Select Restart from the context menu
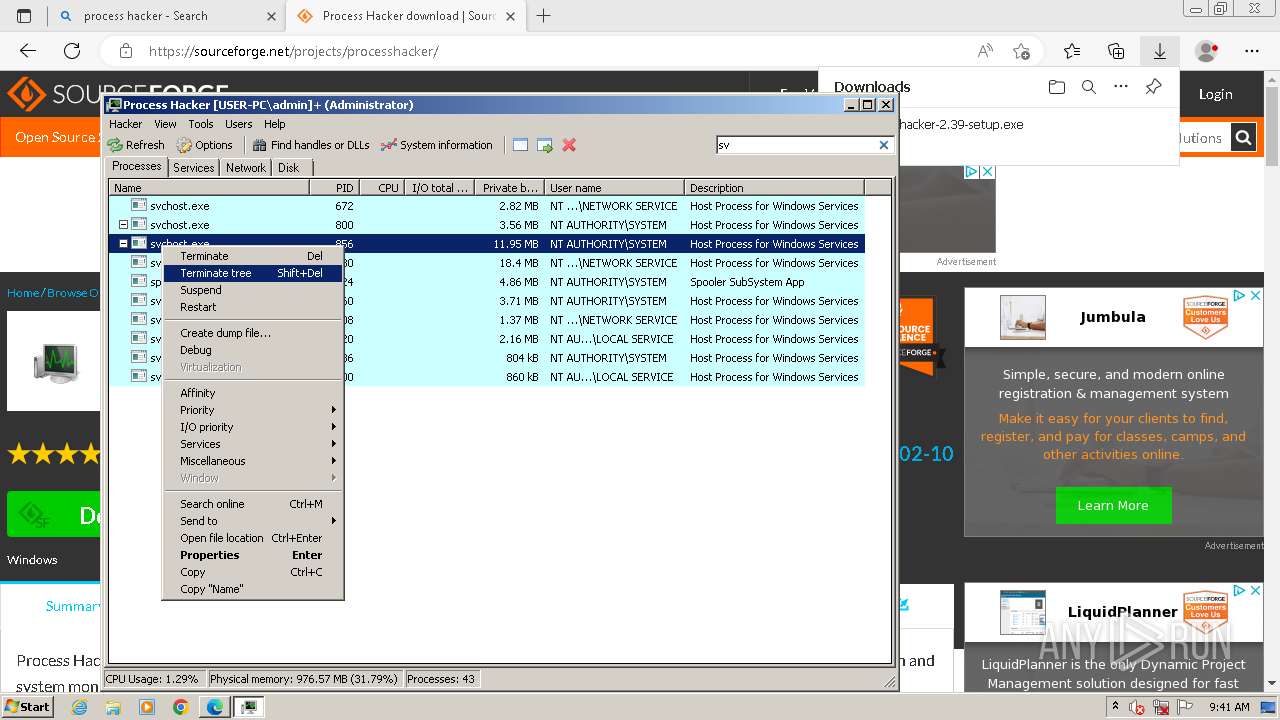Viewport: 1280px width, 720px height. tap(253, 307)
